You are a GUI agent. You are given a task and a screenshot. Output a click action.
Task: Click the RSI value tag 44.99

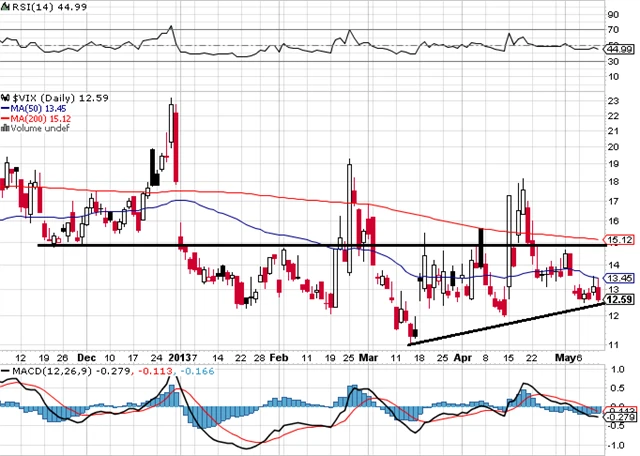coord(619,47)
